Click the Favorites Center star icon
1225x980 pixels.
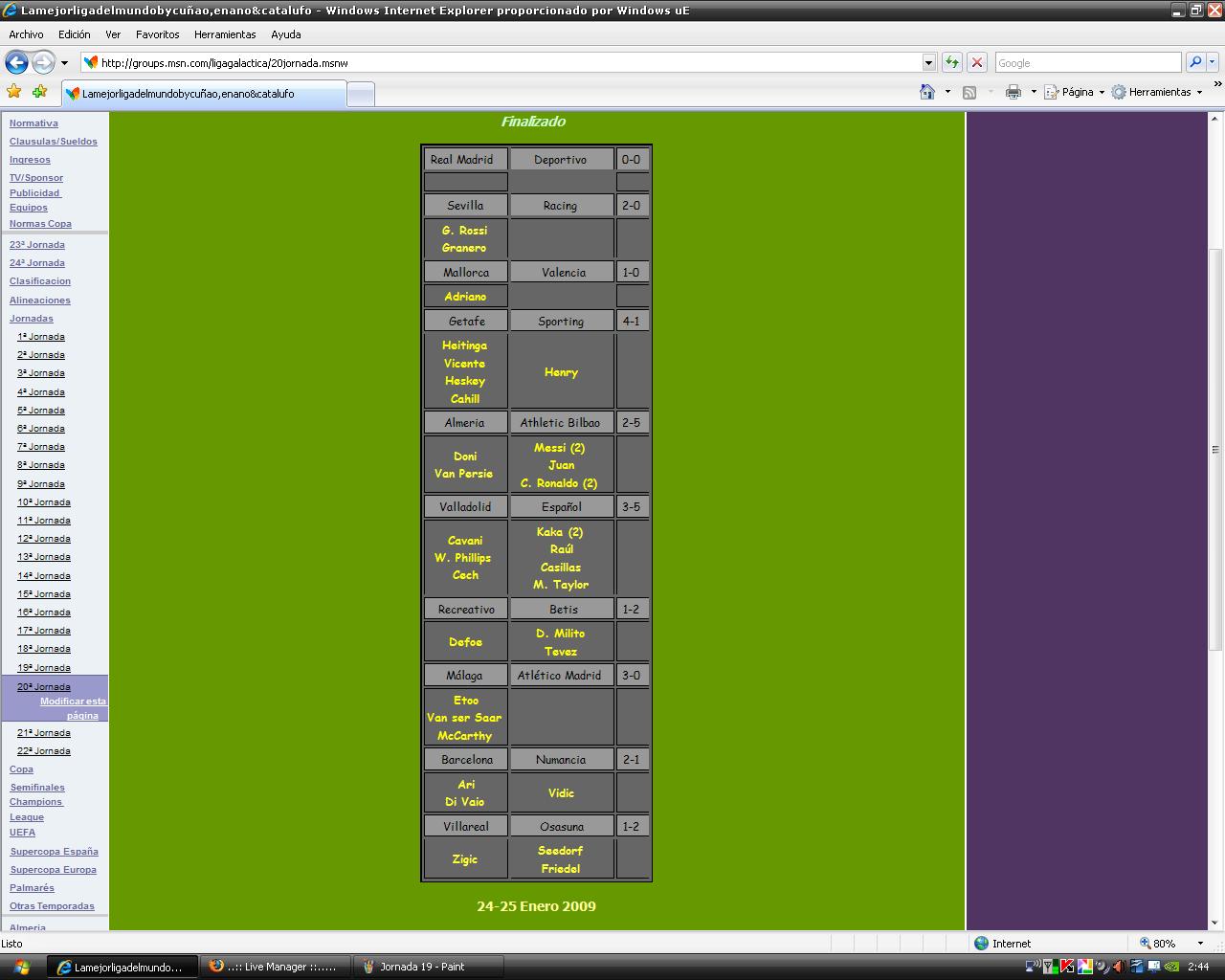pos(13,92)
